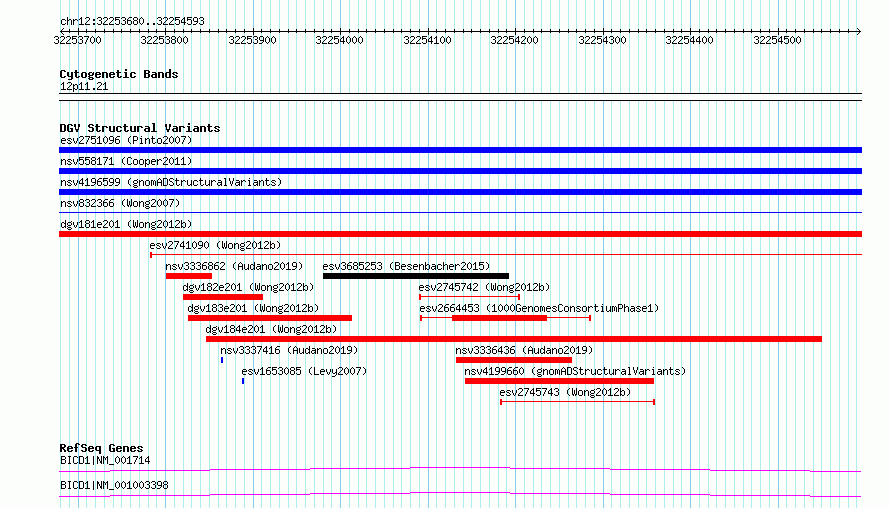Select nsv3336436 (Audano2019) label
The height and width of the screenshot is (508, 890).
tap(524, 350)
